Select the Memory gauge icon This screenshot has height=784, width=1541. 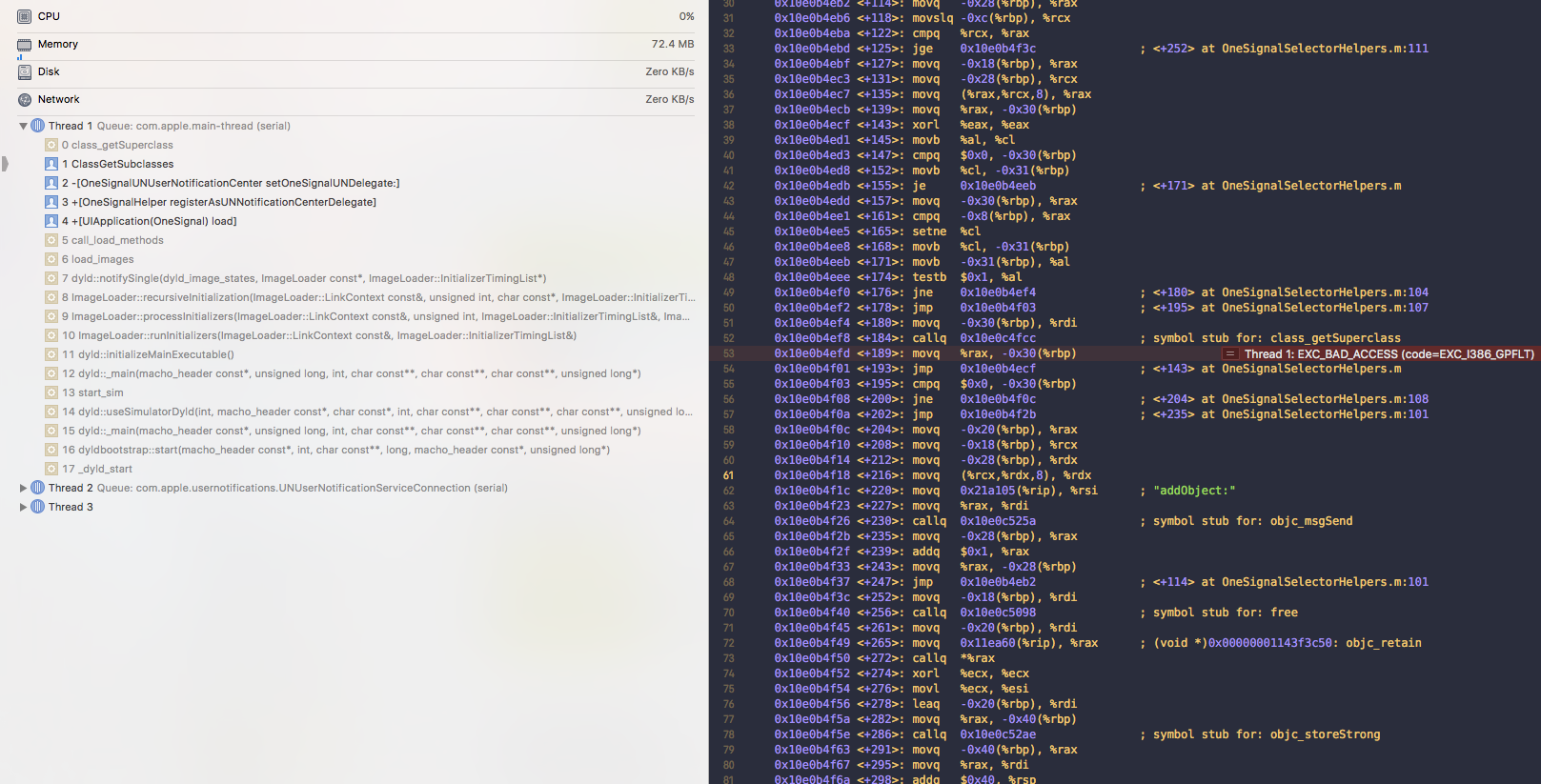coord(25,45)
